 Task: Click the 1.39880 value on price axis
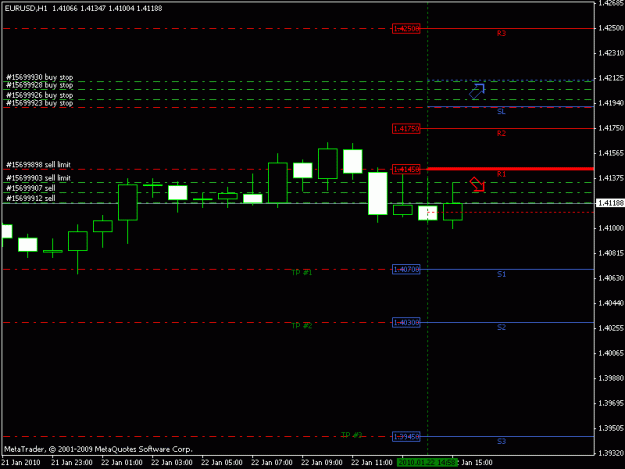pos(611,378)
